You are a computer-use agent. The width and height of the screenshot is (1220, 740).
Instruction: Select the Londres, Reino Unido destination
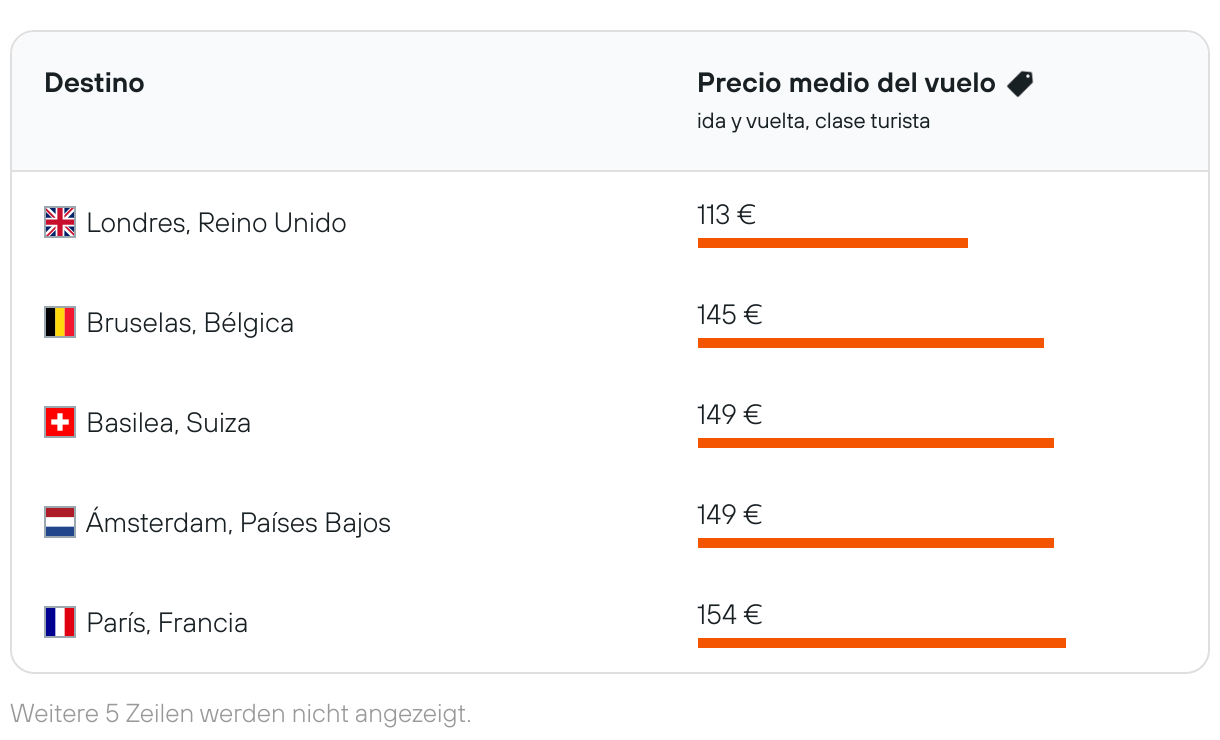pyautogui.click(x=216, y=222)
